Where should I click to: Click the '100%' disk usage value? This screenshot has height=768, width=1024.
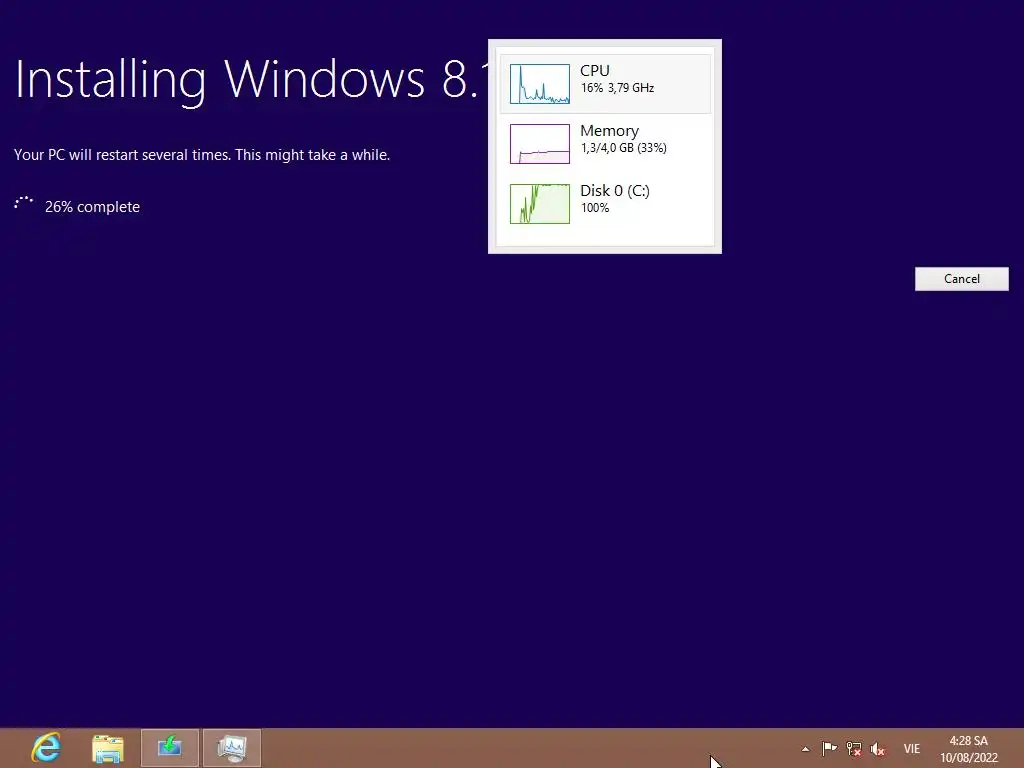point(595,208)
